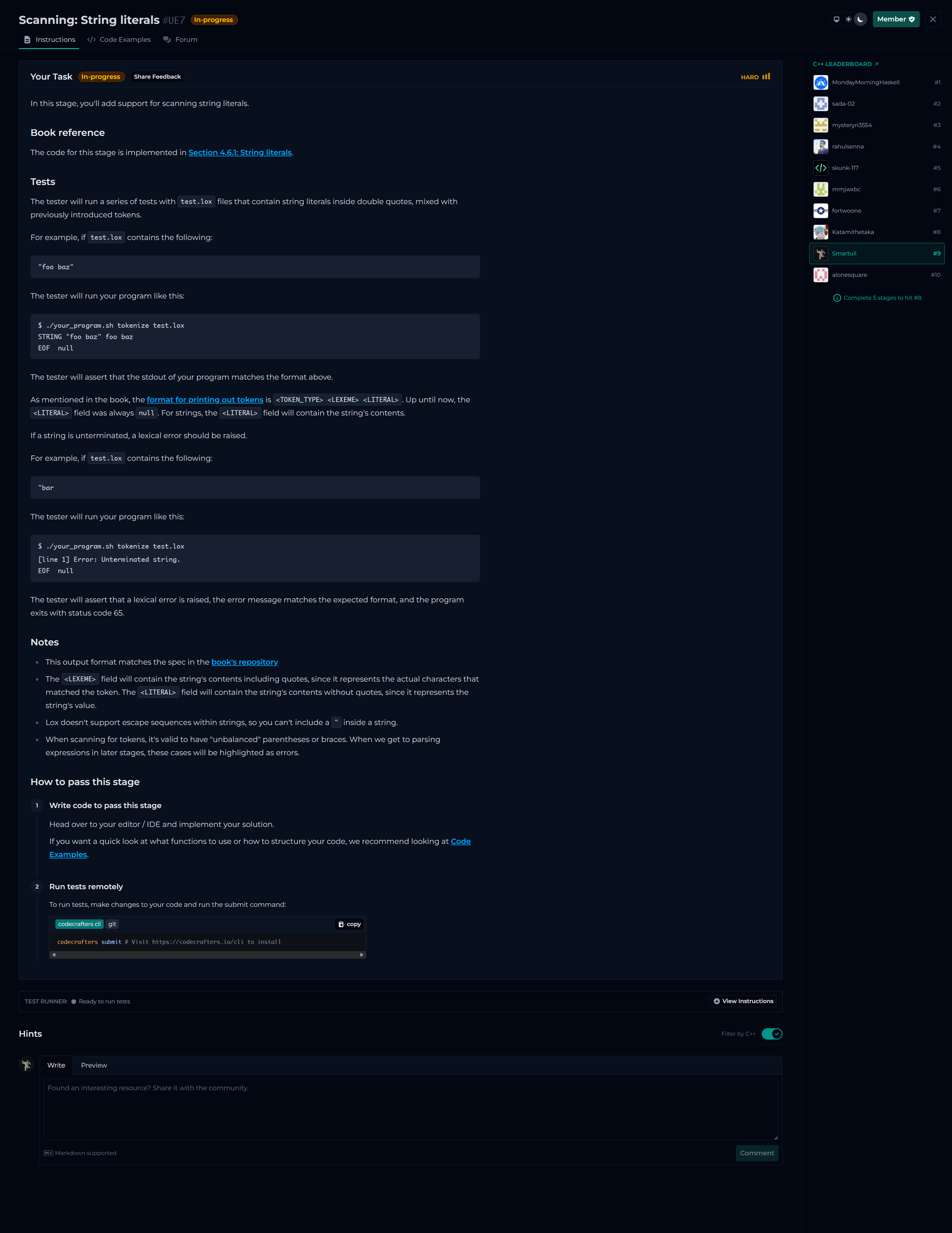
Task: Open the Code Examples tab
Action: pos(119,40)
